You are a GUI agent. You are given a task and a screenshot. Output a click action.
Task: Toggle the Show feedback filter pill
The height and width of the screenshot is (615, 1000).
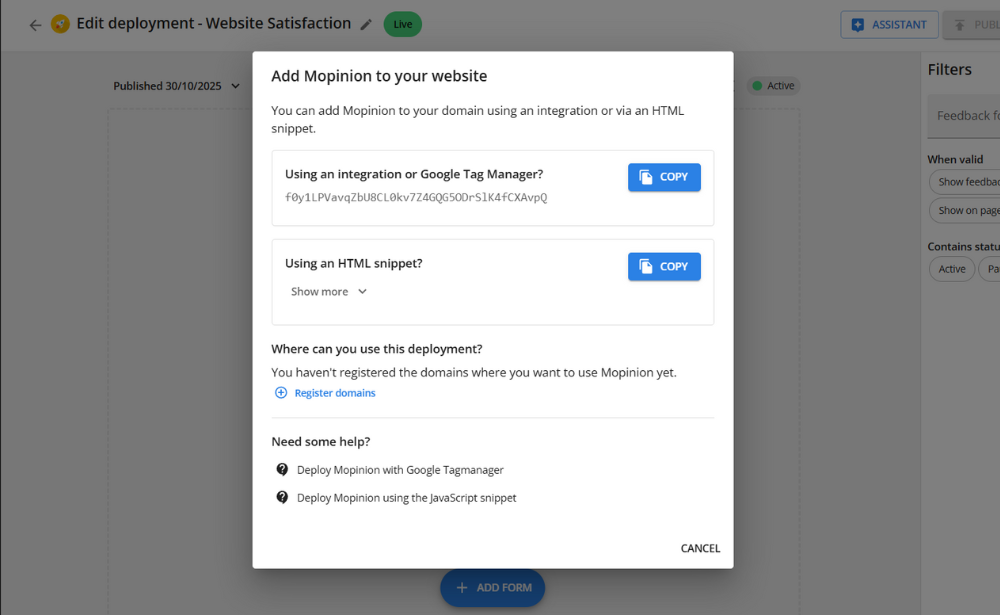coord(966,182)
